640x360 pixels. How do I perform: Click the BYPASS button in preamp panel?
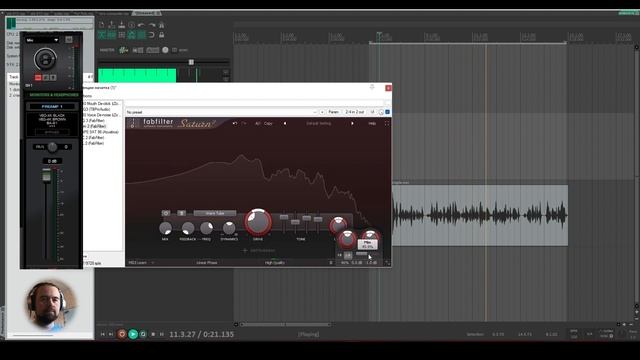click(52, 132)
